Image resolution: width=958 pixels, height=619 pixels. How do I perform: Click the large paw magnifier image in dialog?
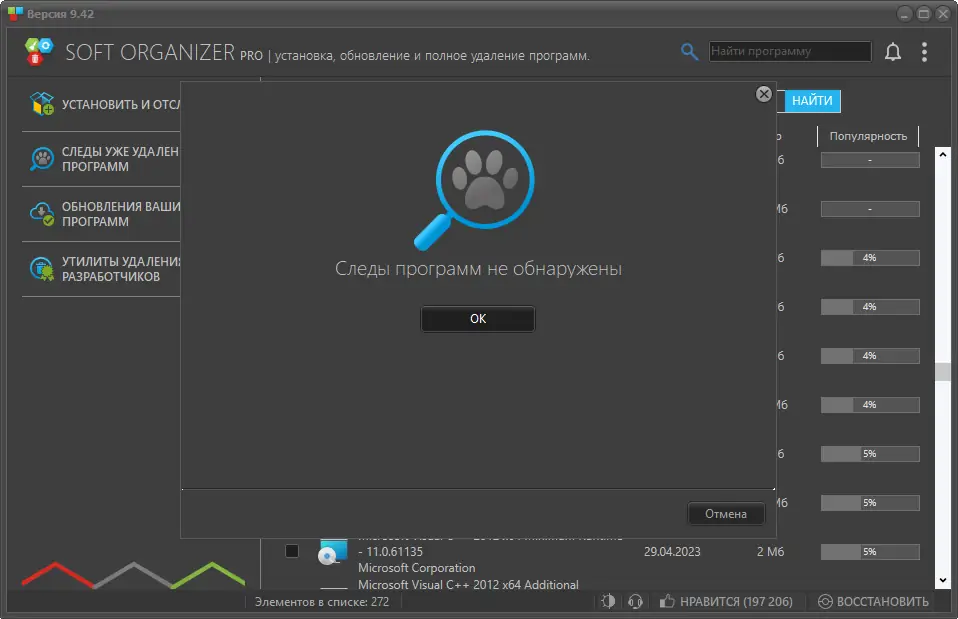474,190
